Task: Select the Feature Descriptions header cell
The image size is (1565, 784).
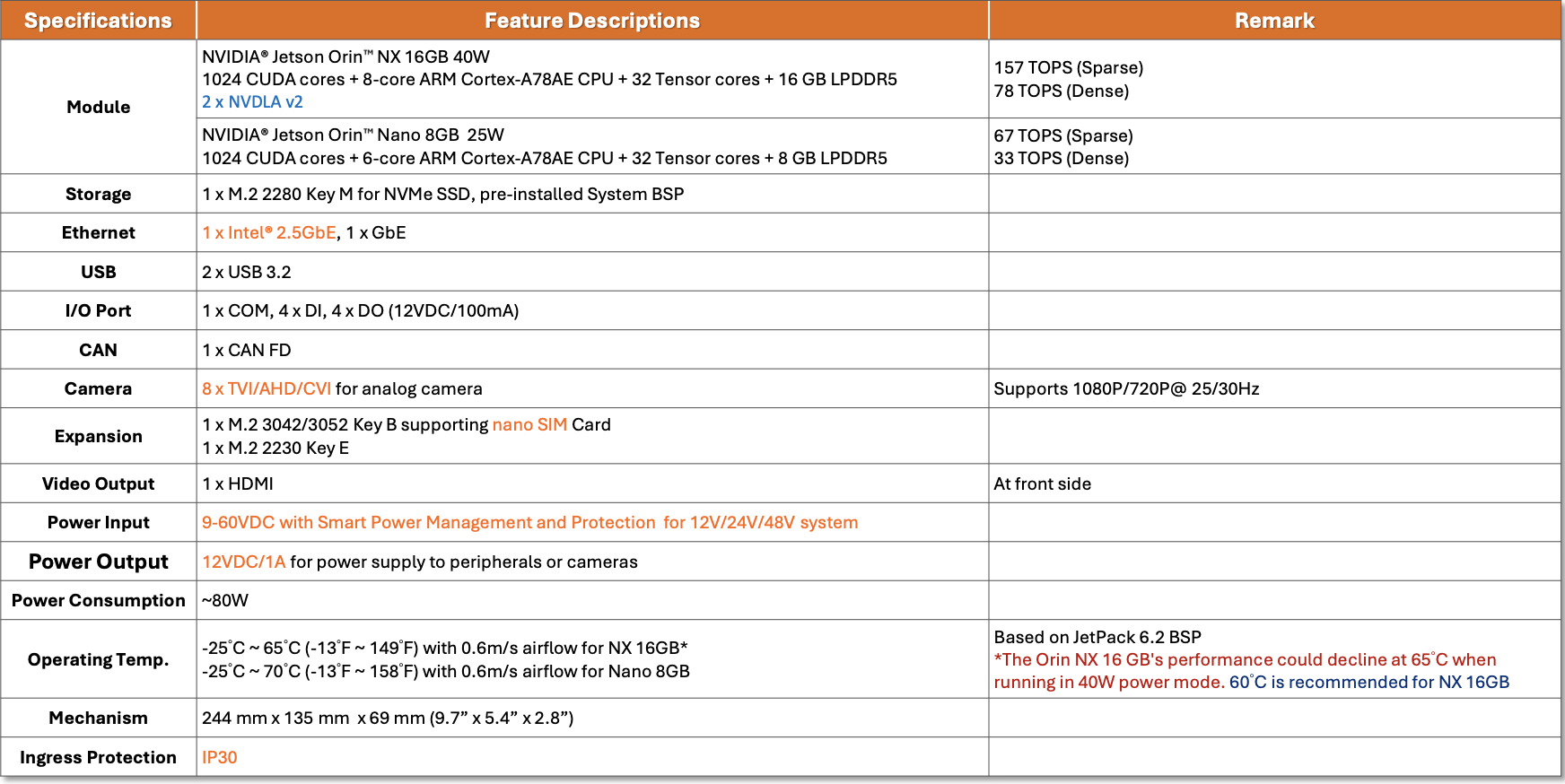Action: [592, 21]
